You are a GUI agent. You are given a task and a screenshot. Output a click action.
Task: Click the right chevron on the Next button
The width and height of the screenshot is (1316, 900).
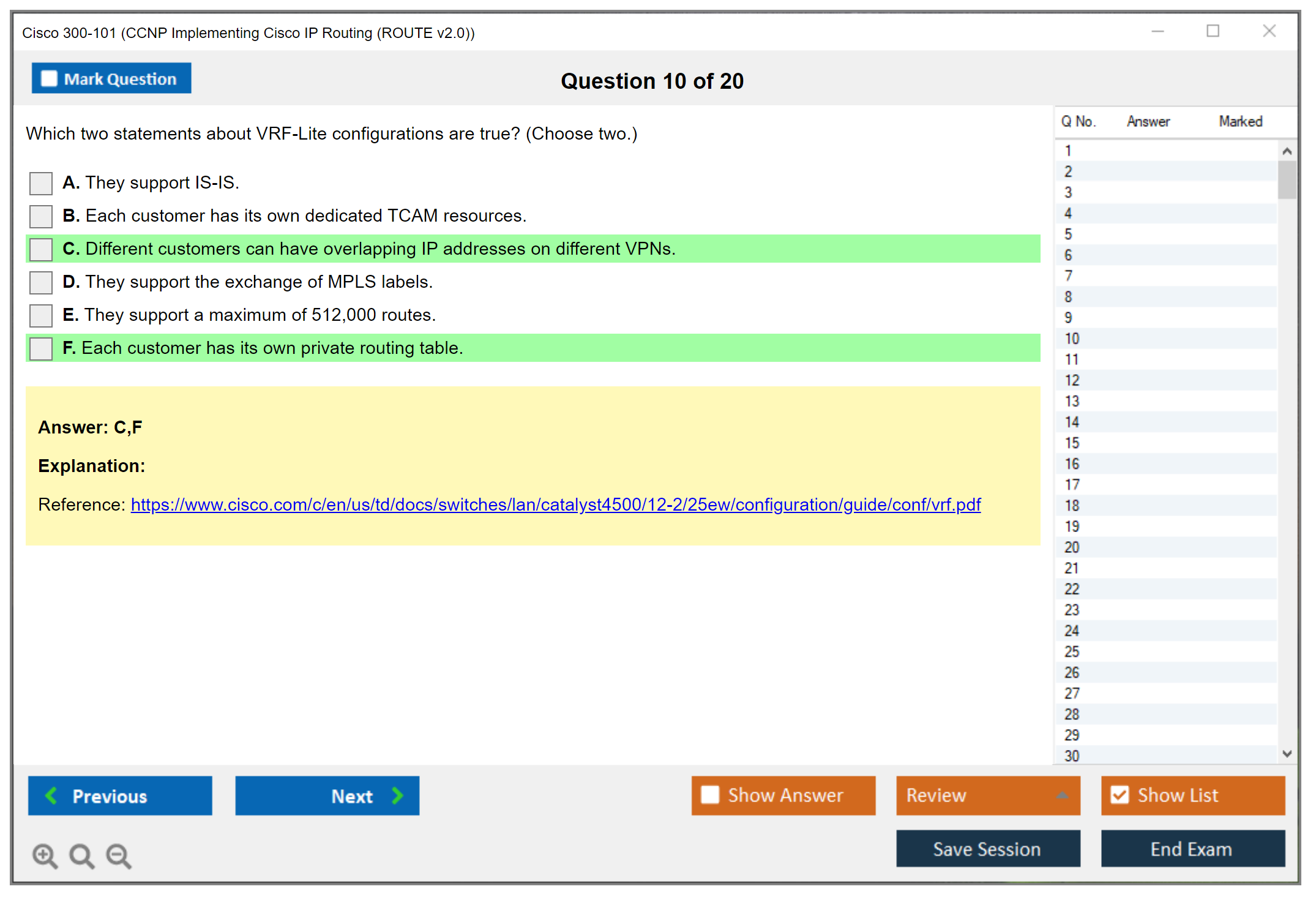pos(397,795)
